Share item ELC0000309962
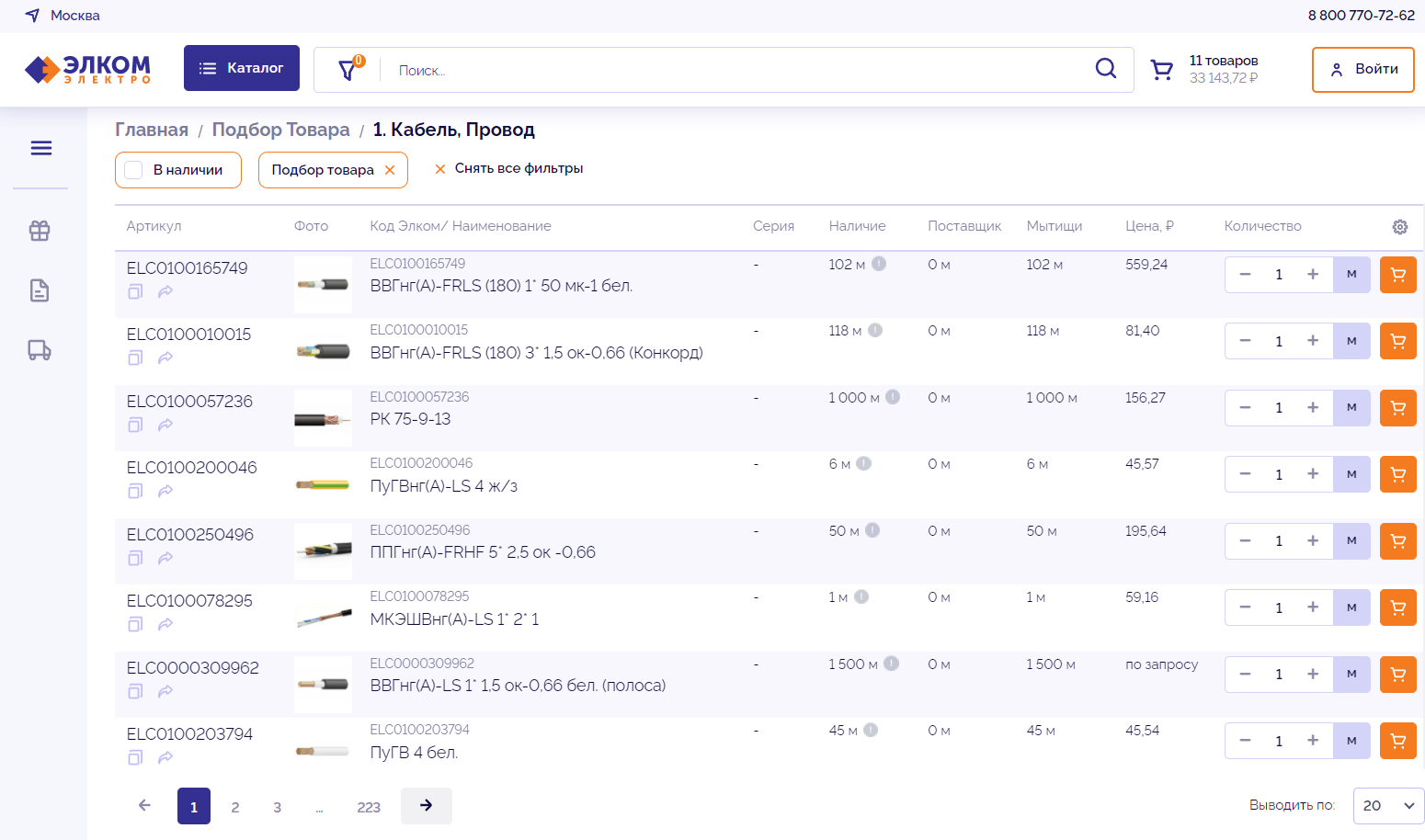The image size is (1425, 840). [165, 691]
